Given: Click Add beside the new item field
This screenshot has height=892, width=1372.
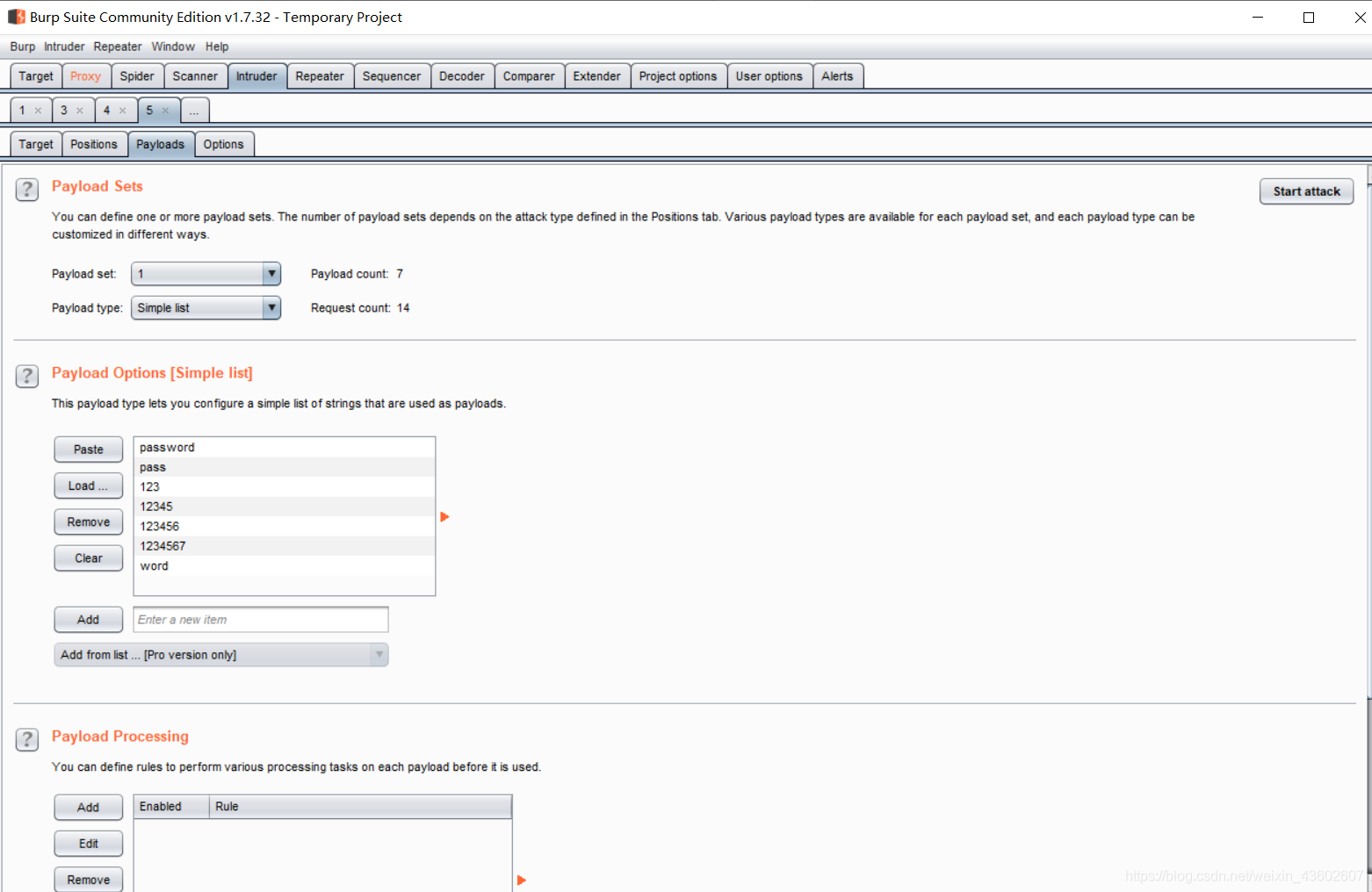Looking at the screenshot, I should [x=89, y=620].
